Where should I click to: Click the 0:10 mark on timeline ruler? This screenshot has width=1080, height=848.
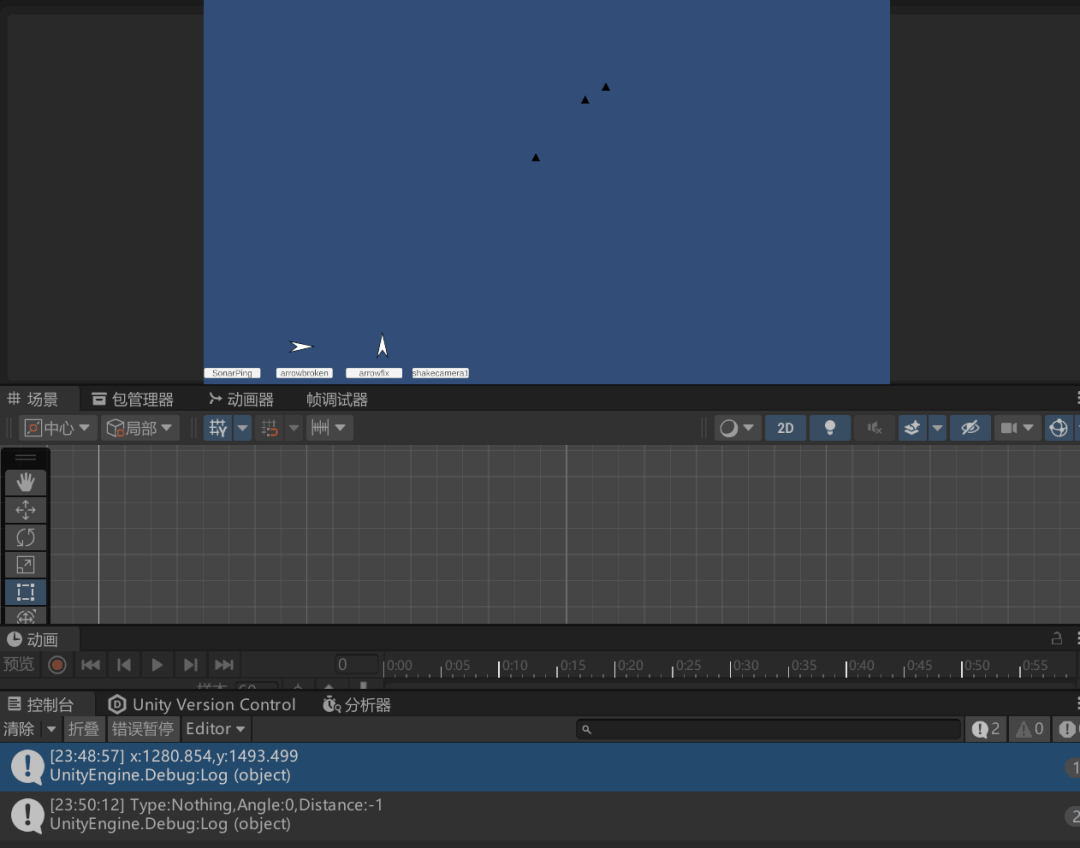point(515,665)
